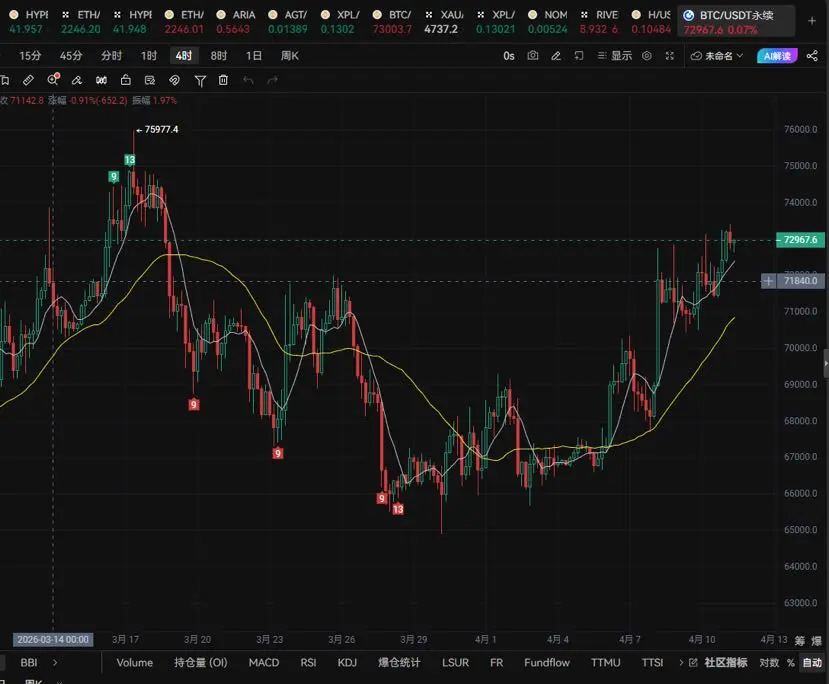Screen dimensions: 829x684
Task: Open the pencil edit icon in top toolbar
Action: click(x=556, y=56)
